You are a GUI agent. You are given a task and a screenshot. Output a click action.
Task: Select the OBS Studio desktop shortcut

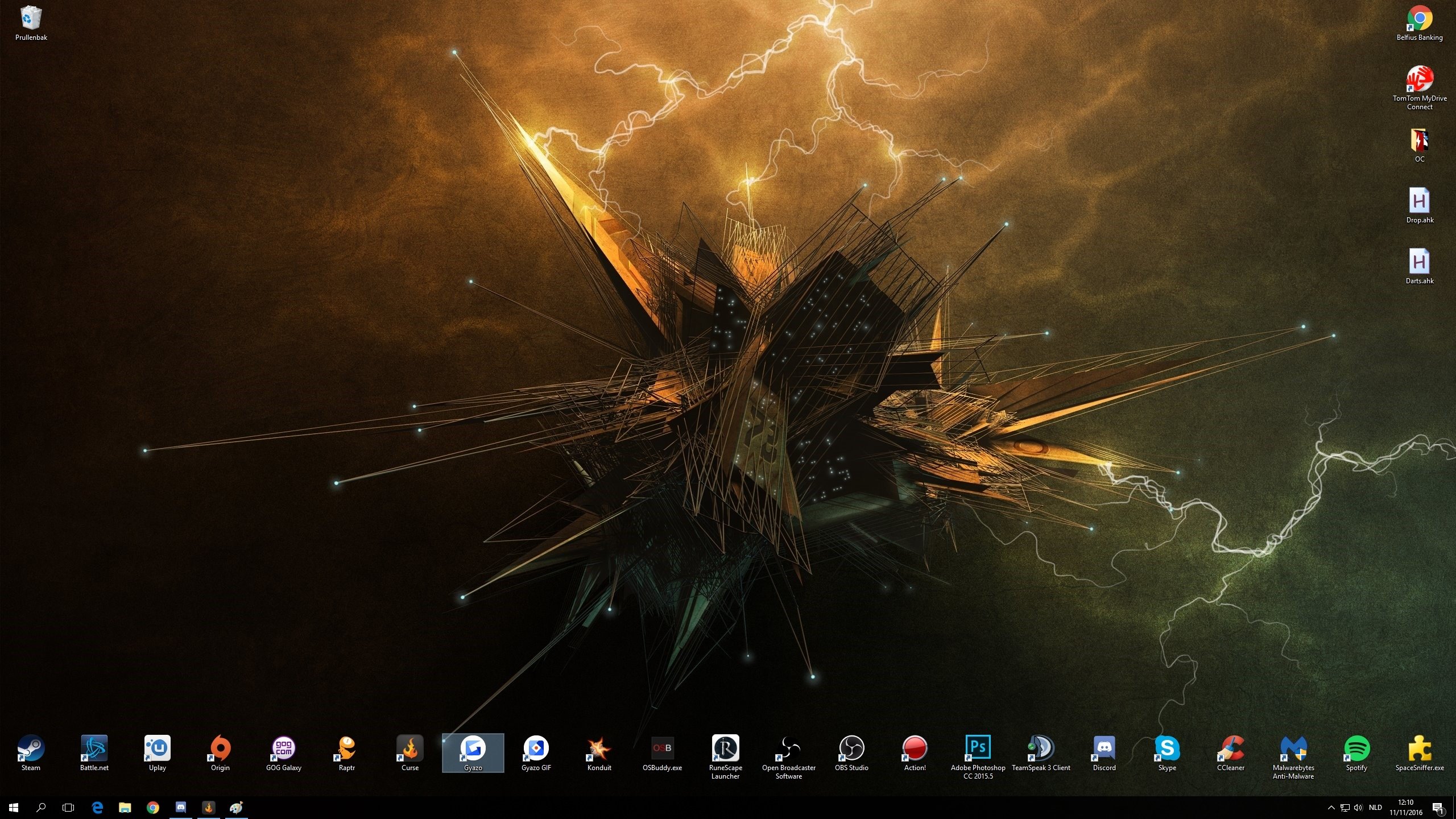851,753
